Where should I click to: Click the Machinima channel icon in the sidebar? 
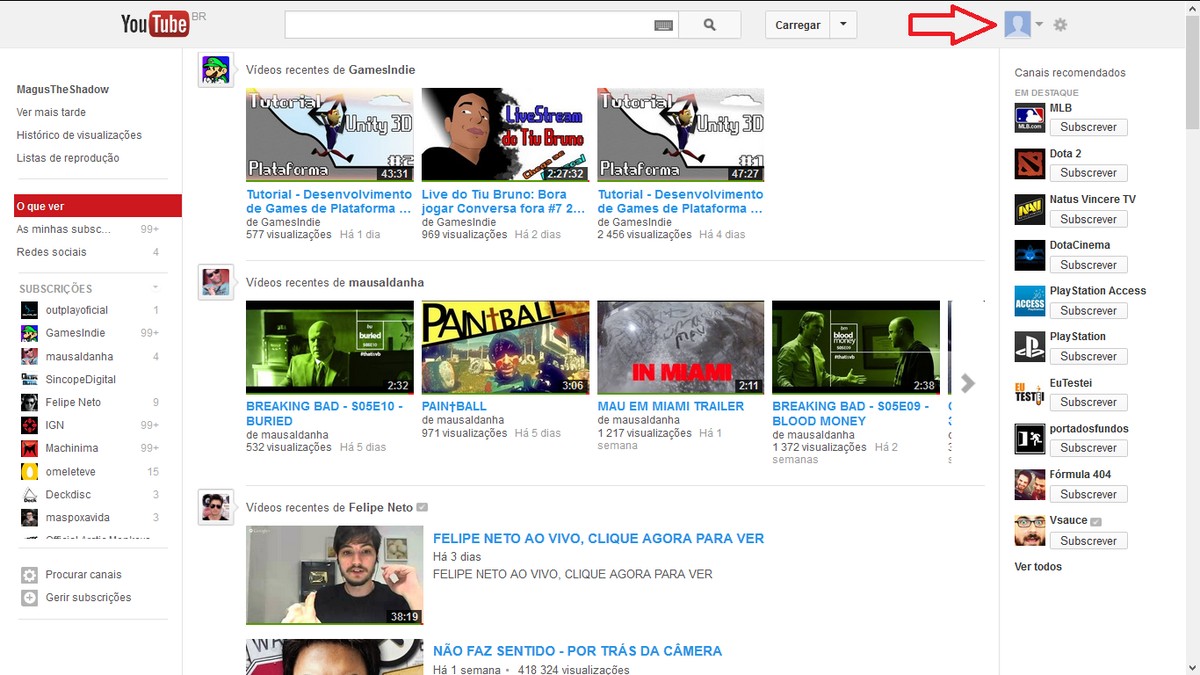click(30, 448)
